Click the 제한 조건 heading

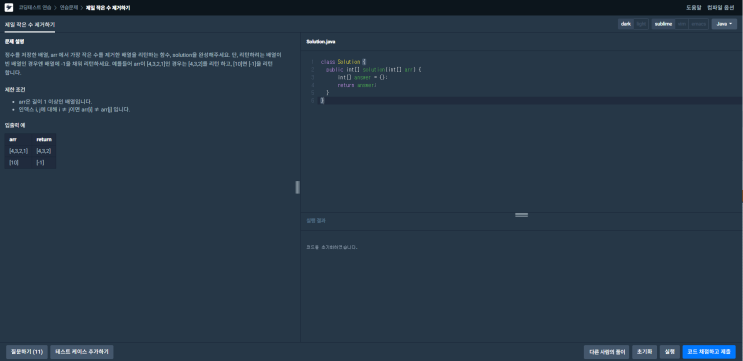[x=14, y=90]
